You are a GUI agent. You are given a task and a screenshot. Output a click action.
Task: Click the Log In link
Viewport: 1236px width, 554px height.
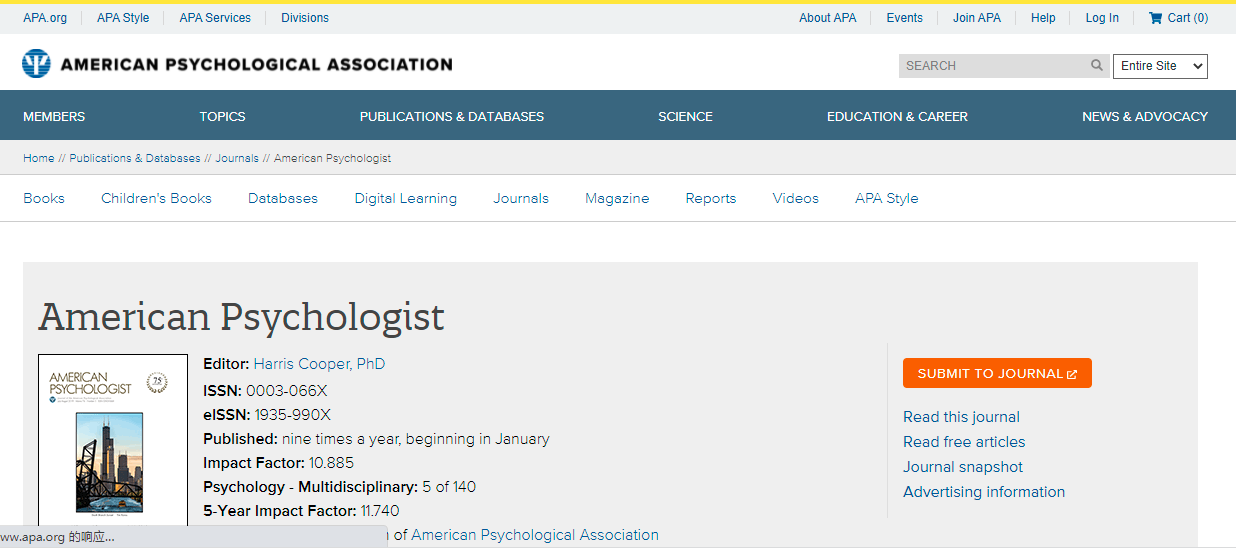[1102, 18]
